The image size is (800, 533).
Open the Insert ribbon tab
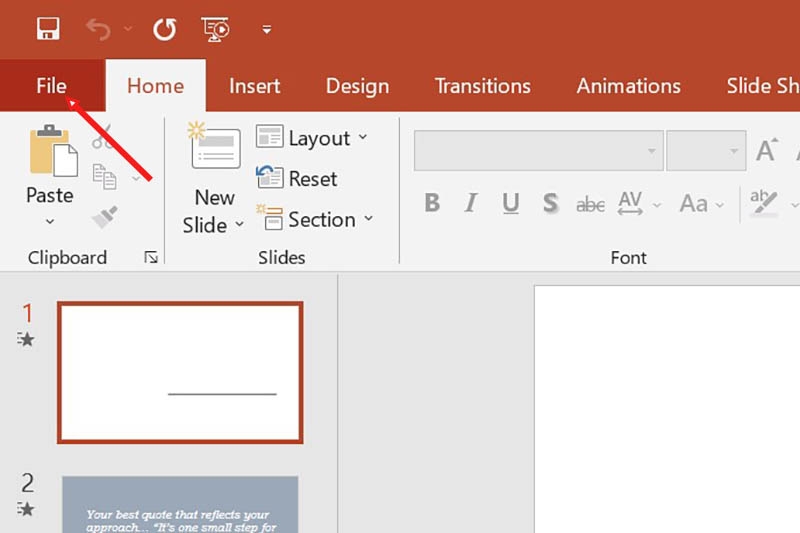pos(255,86)
